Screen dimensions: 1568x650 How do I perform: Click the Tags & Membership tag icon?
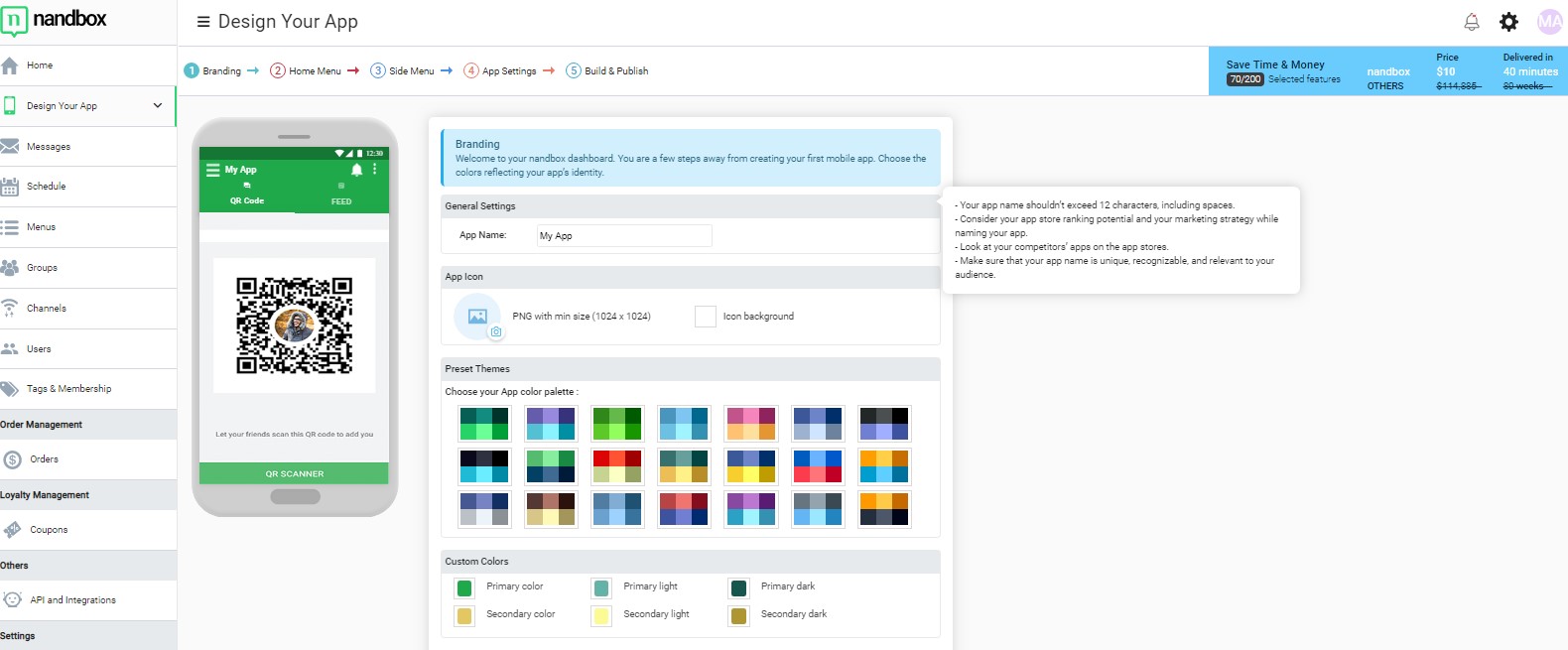[10, 389]
